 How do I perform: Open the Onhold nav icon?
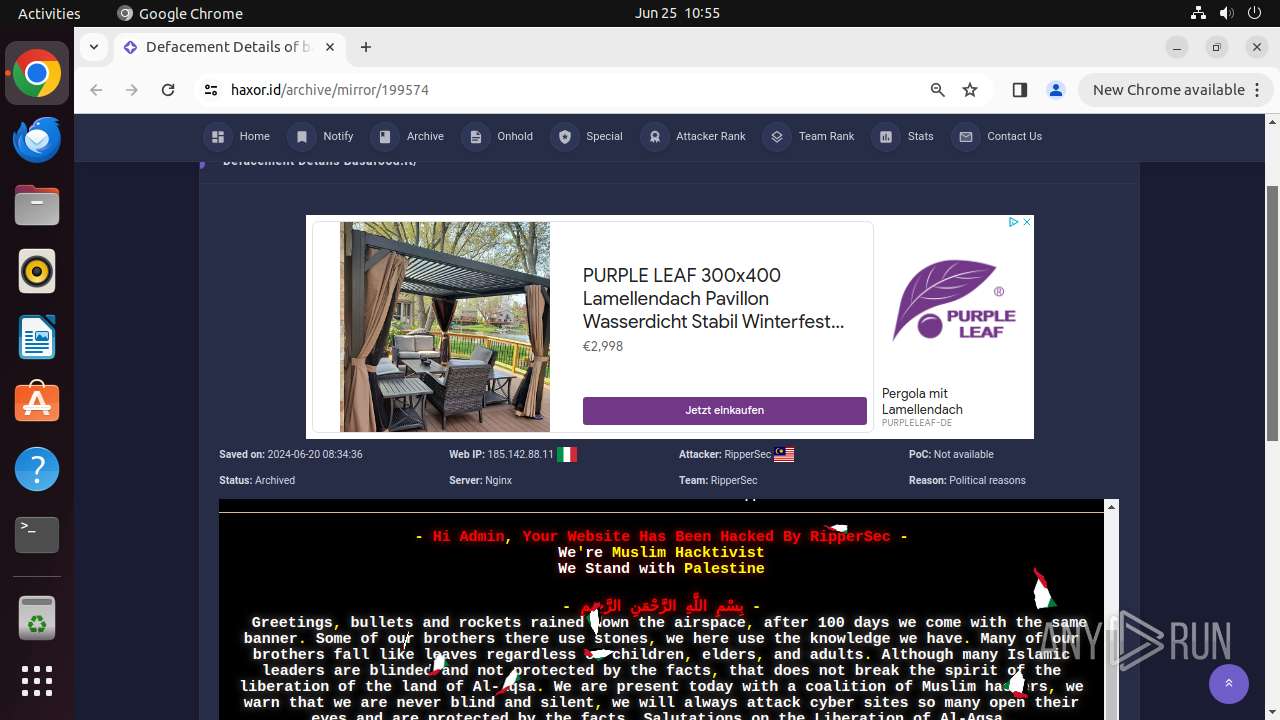click(x=475, y=137)
